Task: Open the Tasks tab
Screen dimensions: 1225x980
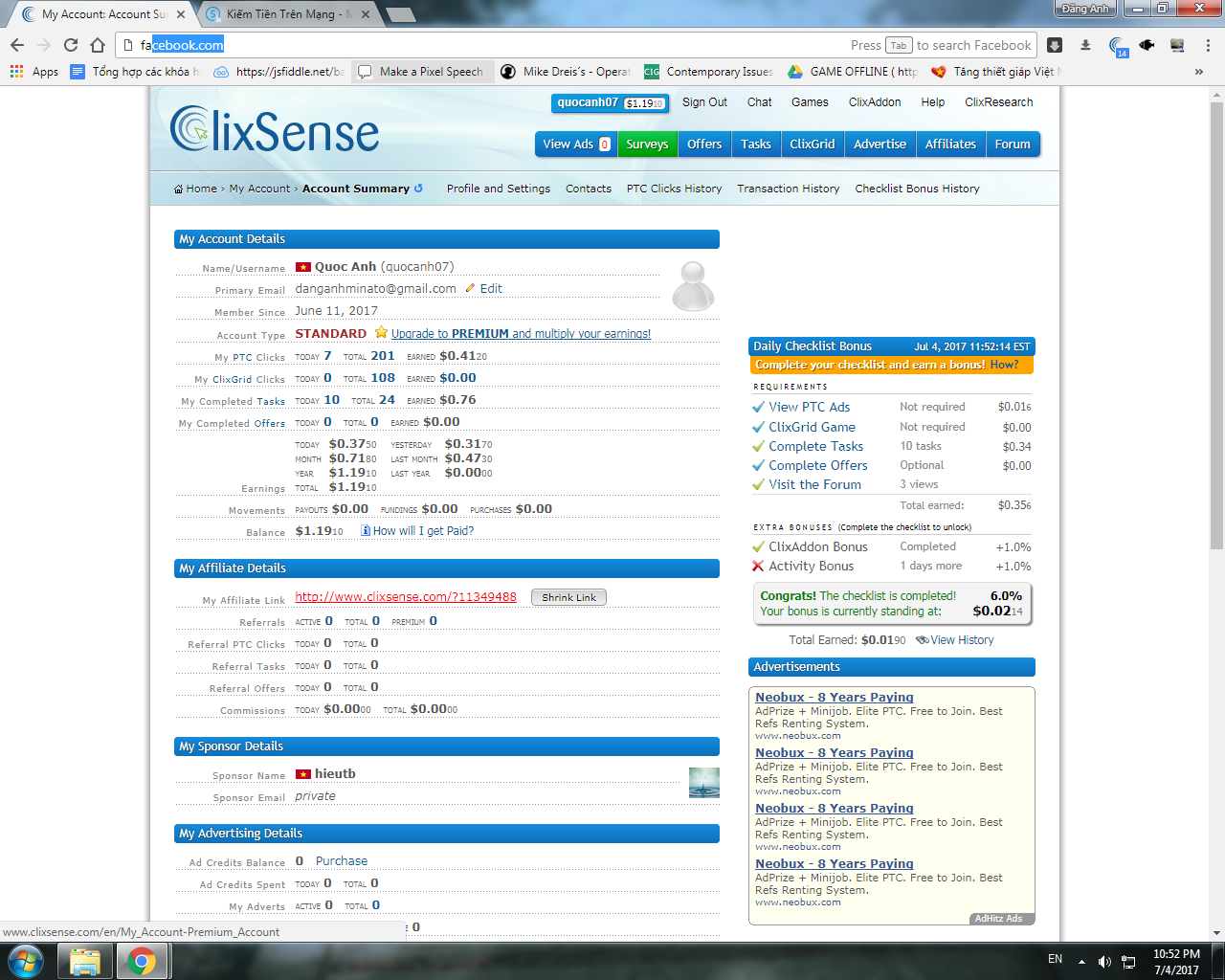Action: [756, 145]
